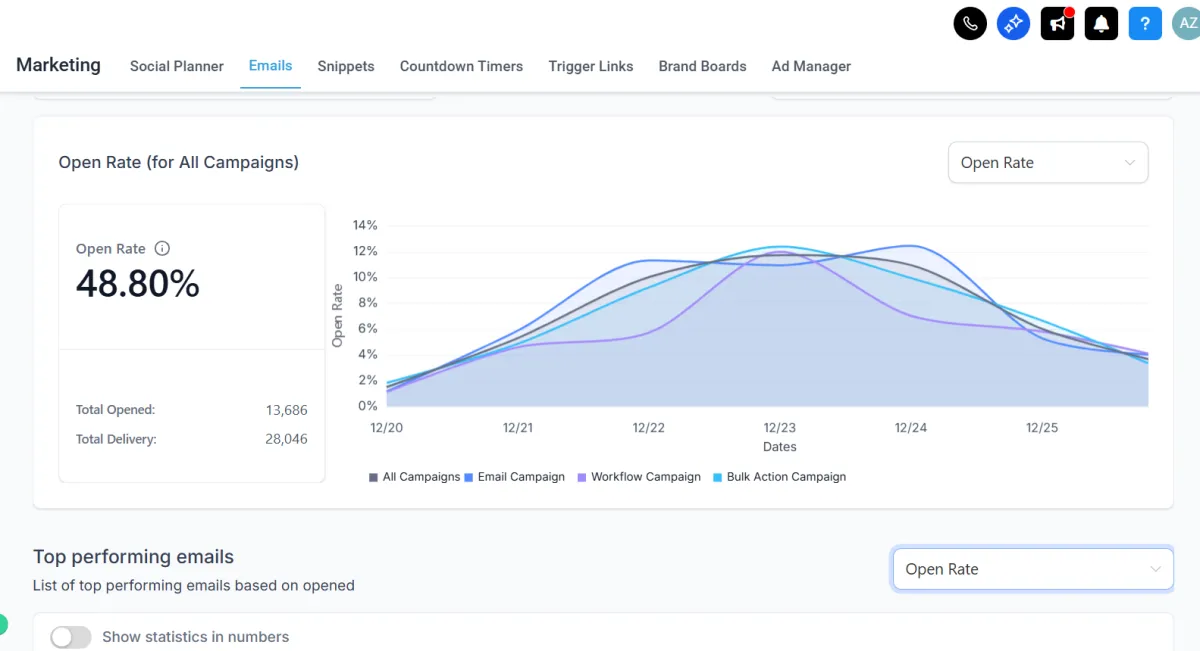Click the Open Rate info icon

click(162, 249)
